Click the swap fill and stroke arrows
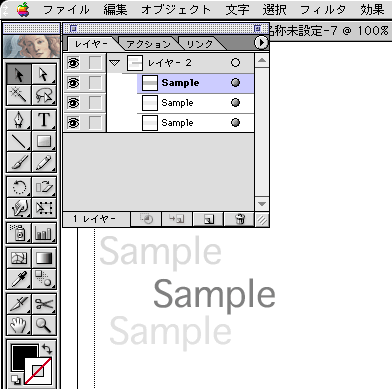Viewport: 392px width, 389px height. coord(47,349)
